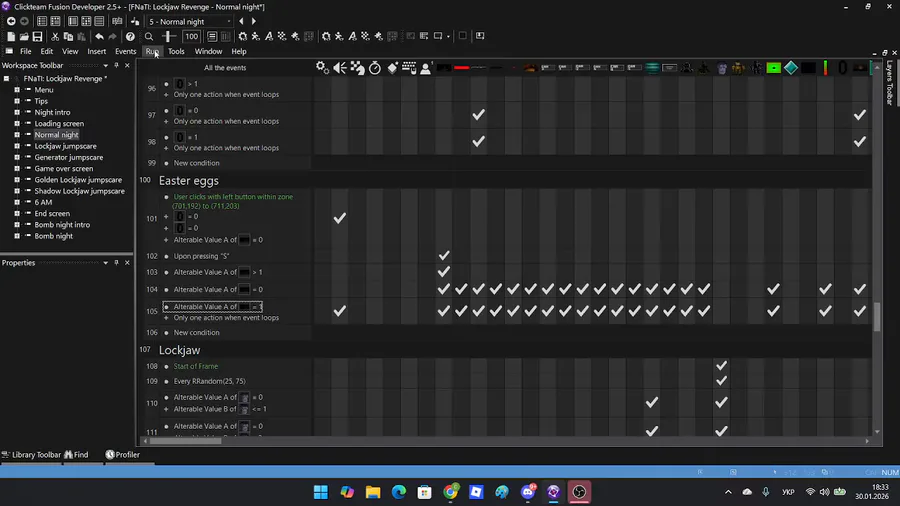Toggle event 104 checkmark under green object column
Viewport: 900px width, 506px height.
(774, 289)
